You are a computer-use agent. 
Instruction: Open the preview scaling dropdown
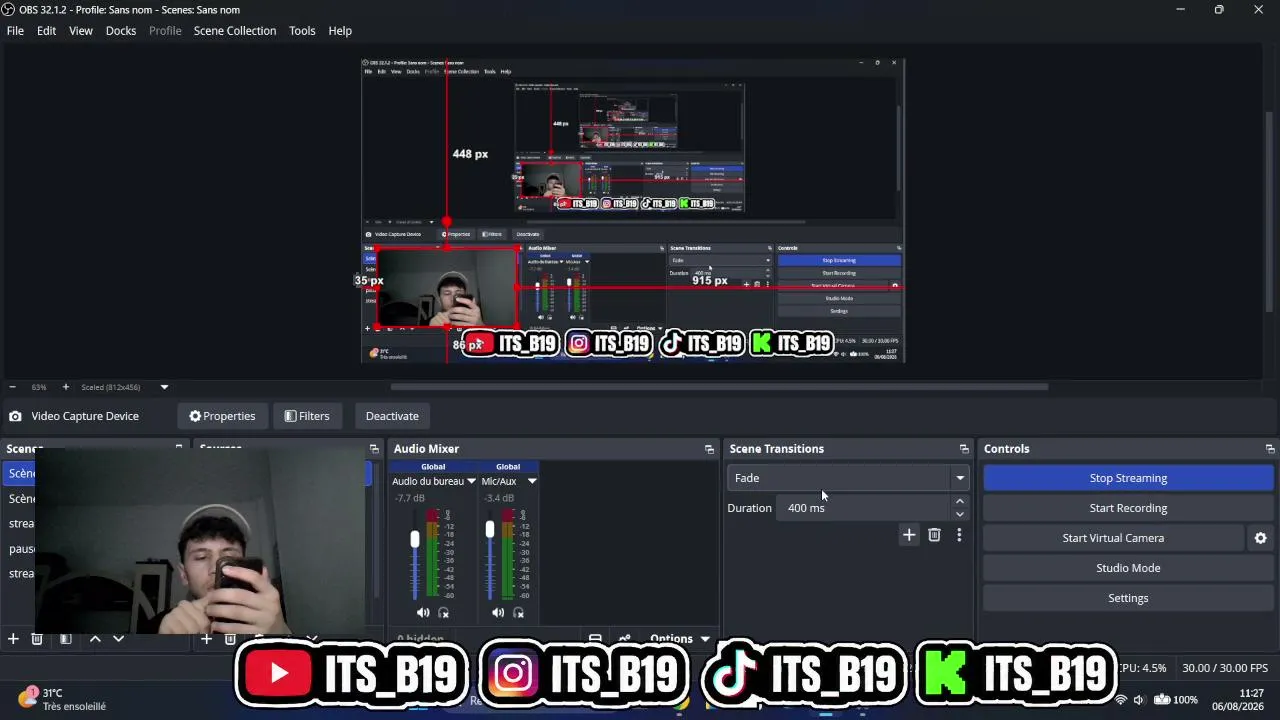164,387
